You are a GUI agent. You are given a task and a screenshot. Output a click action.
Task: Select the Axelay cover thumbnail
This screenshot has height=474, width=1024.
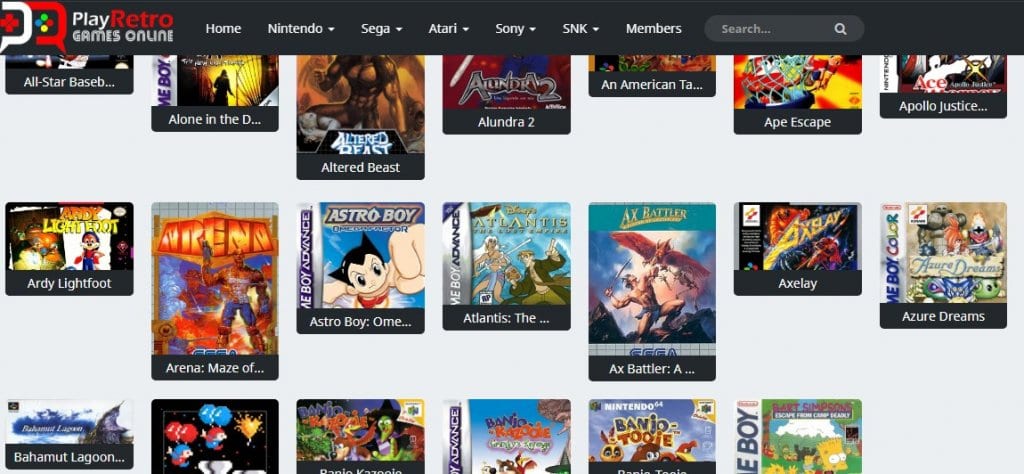point(797,236)
